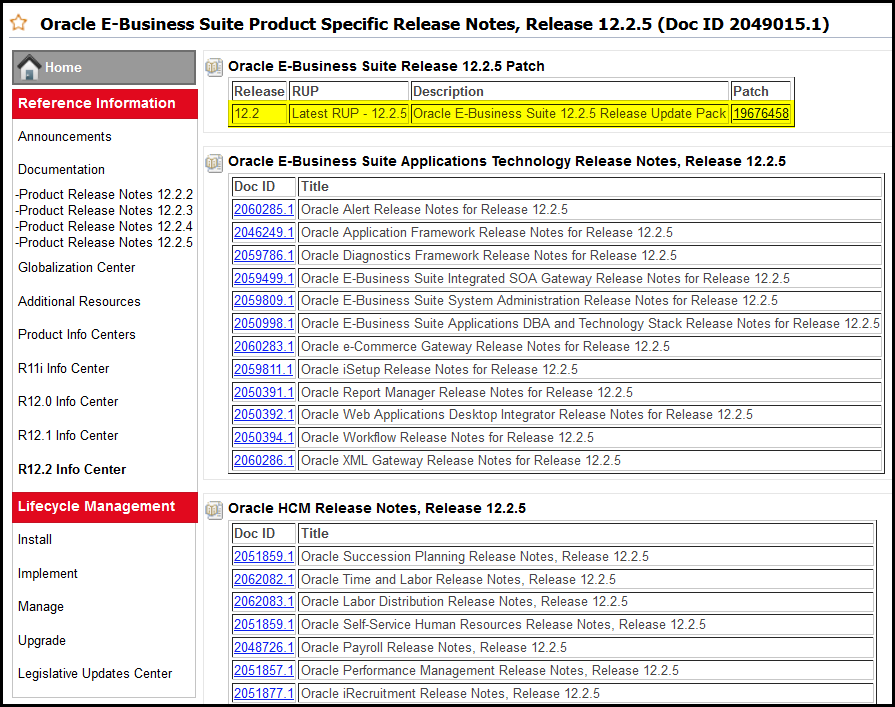Click 'Oracle HCM Release Notes, Release 12.2.5' heading
The height and width of the screenshot is (707, 895).
[x=377, y=508]
